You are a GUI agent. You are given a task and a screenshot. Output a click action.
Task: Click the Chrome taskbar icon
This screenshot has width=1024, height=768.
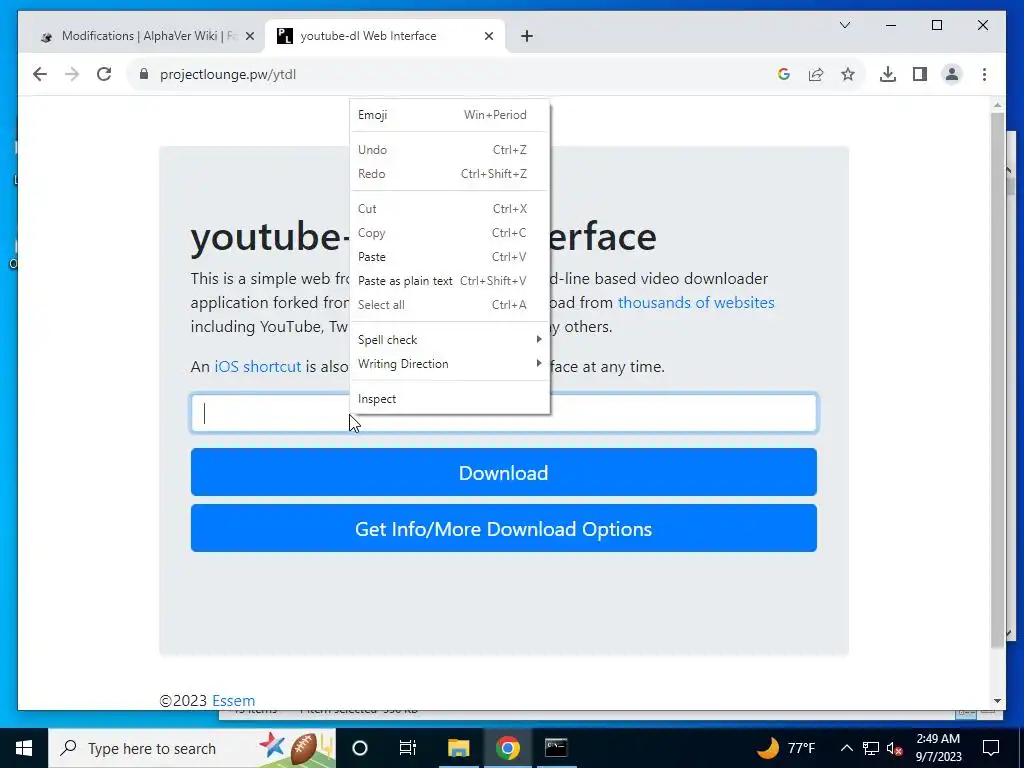click(x=507, y=748)
